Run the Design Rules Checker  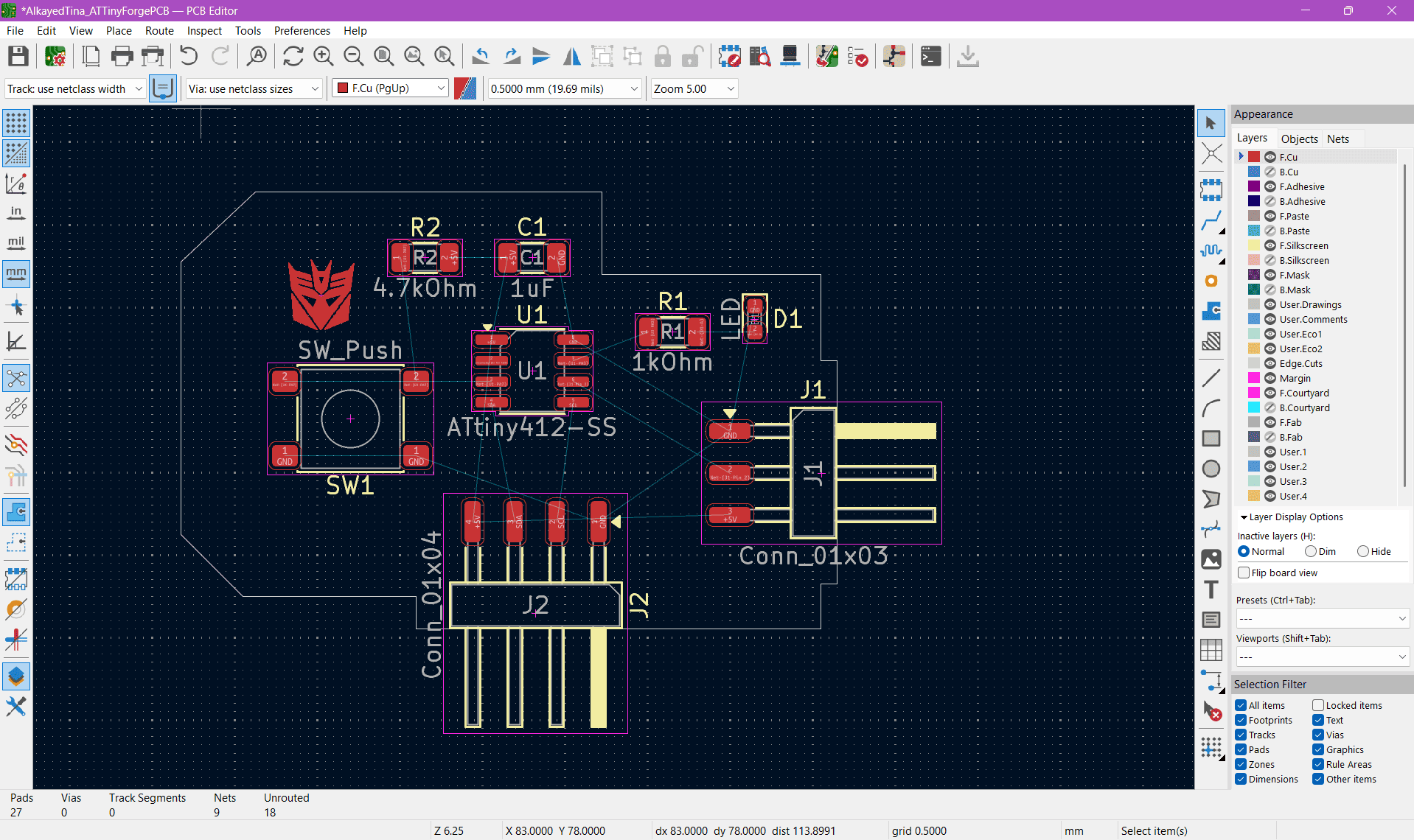click(857, 56)
